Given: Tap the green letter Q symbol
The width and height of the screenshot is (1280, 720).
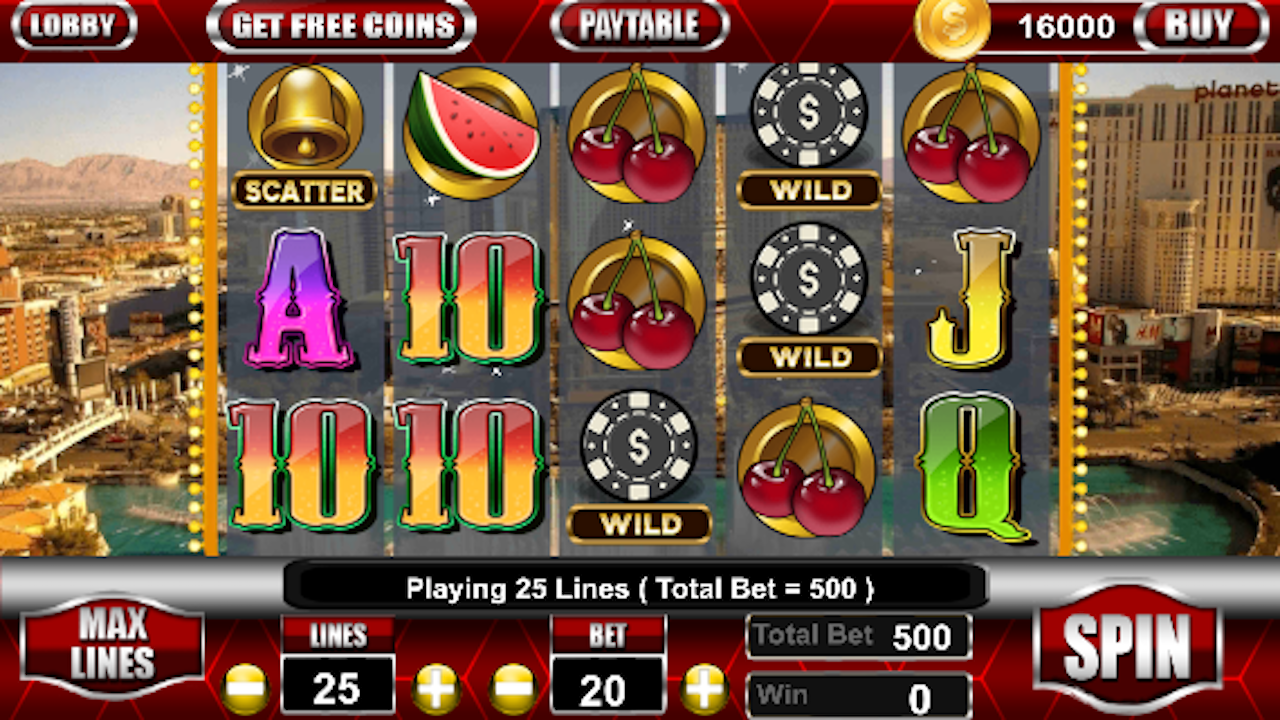Looking at the screenshot, I should point(972,465).
